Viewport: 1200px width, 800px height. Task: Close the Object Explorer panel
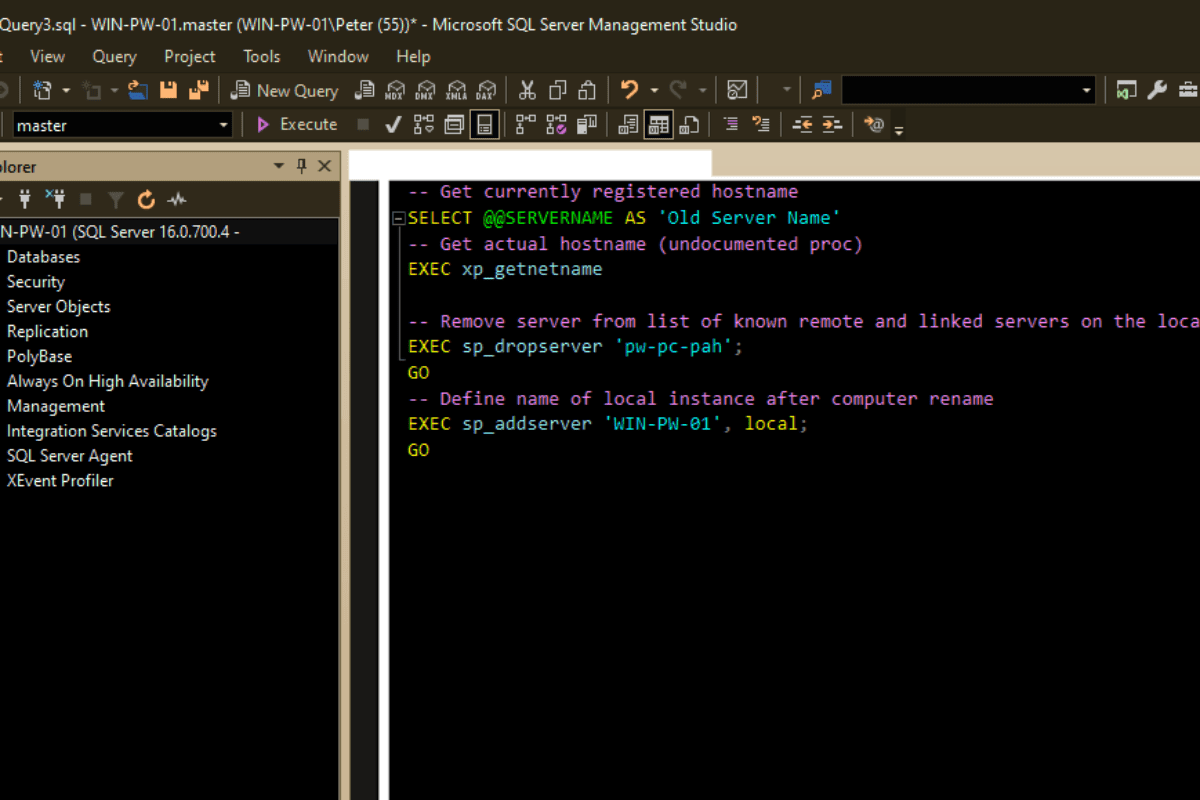click(x=324, y=166)
